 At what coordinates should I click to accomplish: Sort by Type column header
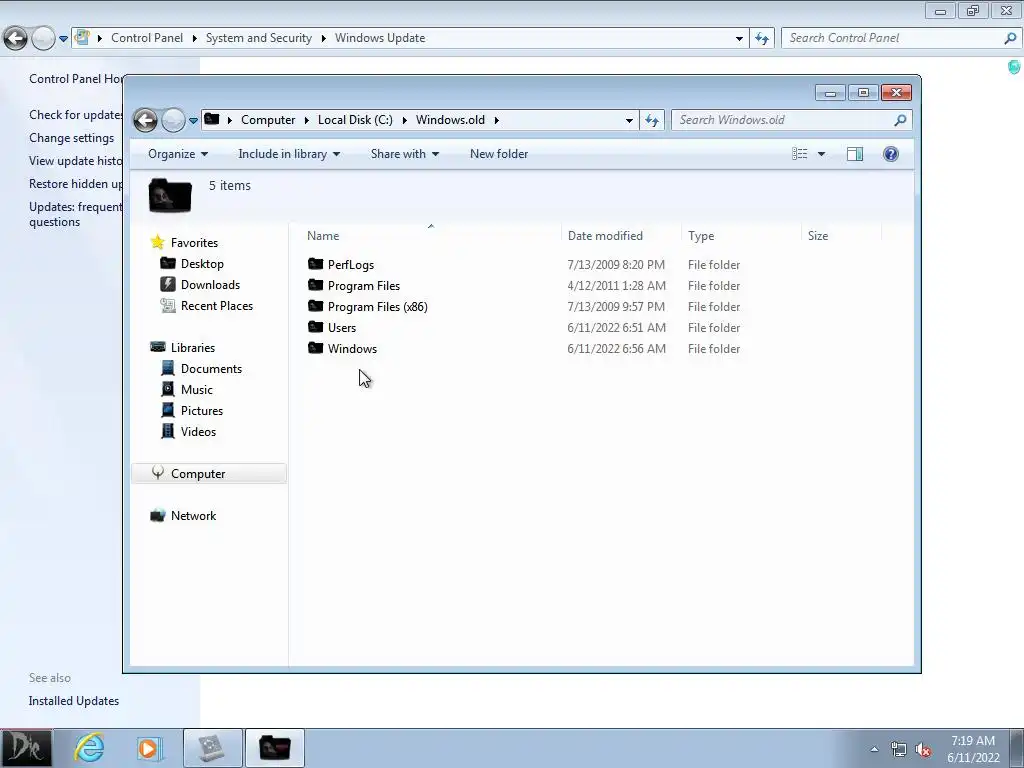coord(701,236)
